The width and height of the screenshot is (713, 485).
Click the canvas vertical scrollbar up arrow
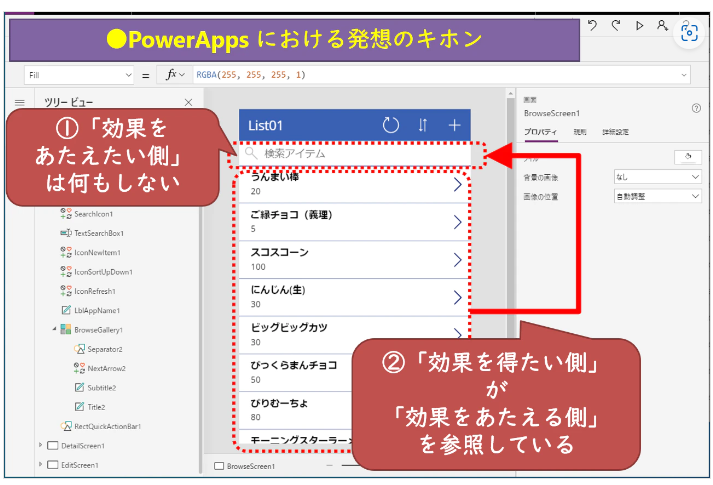click(x=510, y=93)
